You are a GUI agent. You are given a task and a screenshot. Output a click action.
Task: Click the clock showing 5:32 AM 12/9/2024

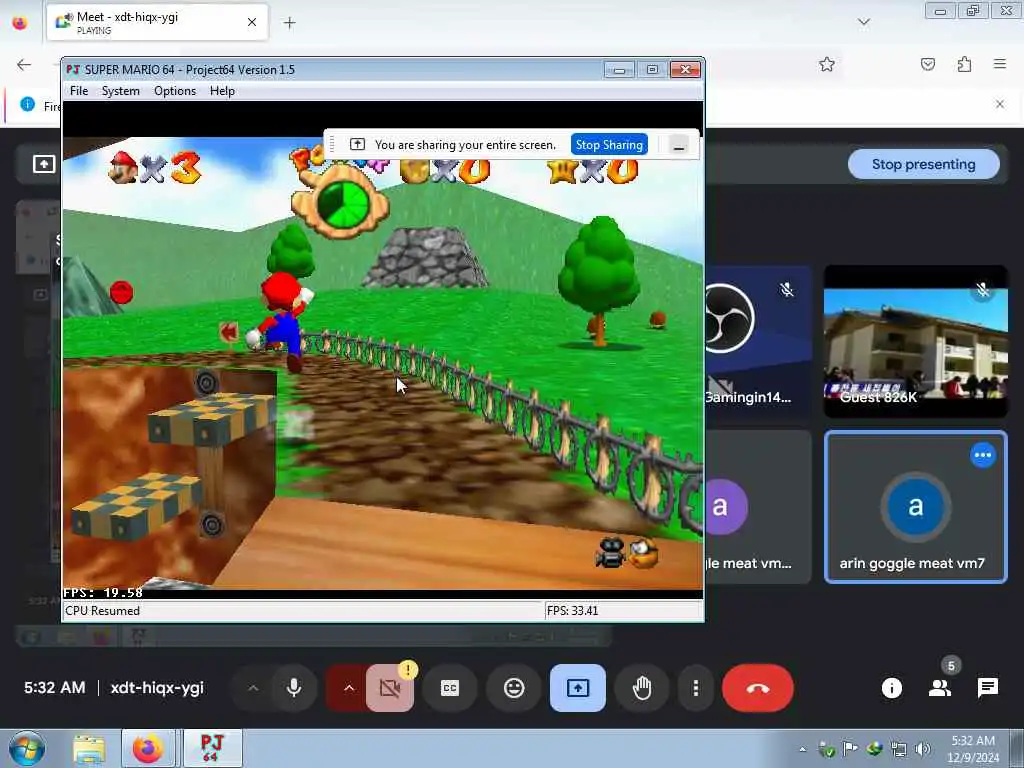(973, 749)
